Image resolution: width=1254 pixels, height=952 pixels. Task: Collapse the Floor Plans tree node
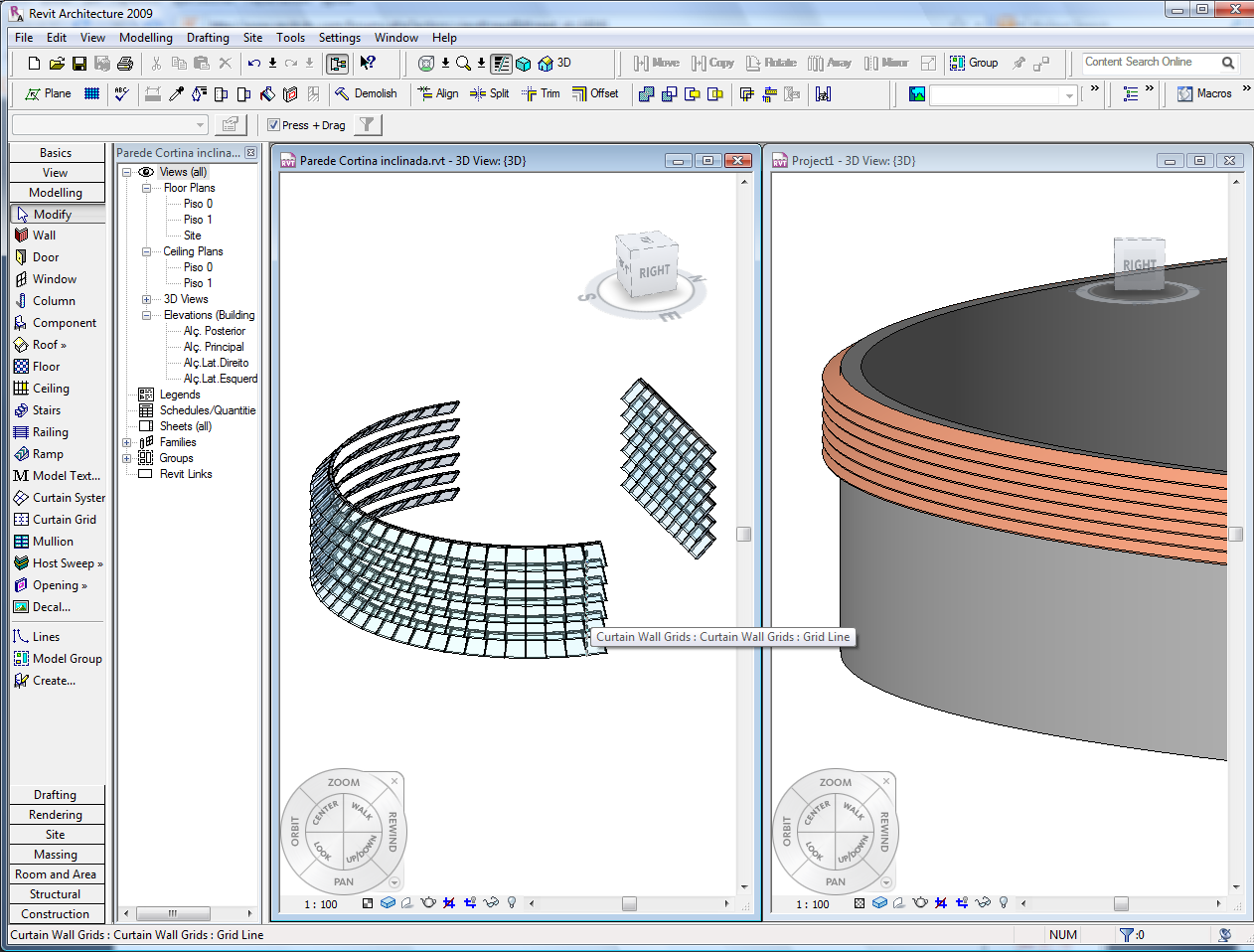coord(146,188)
